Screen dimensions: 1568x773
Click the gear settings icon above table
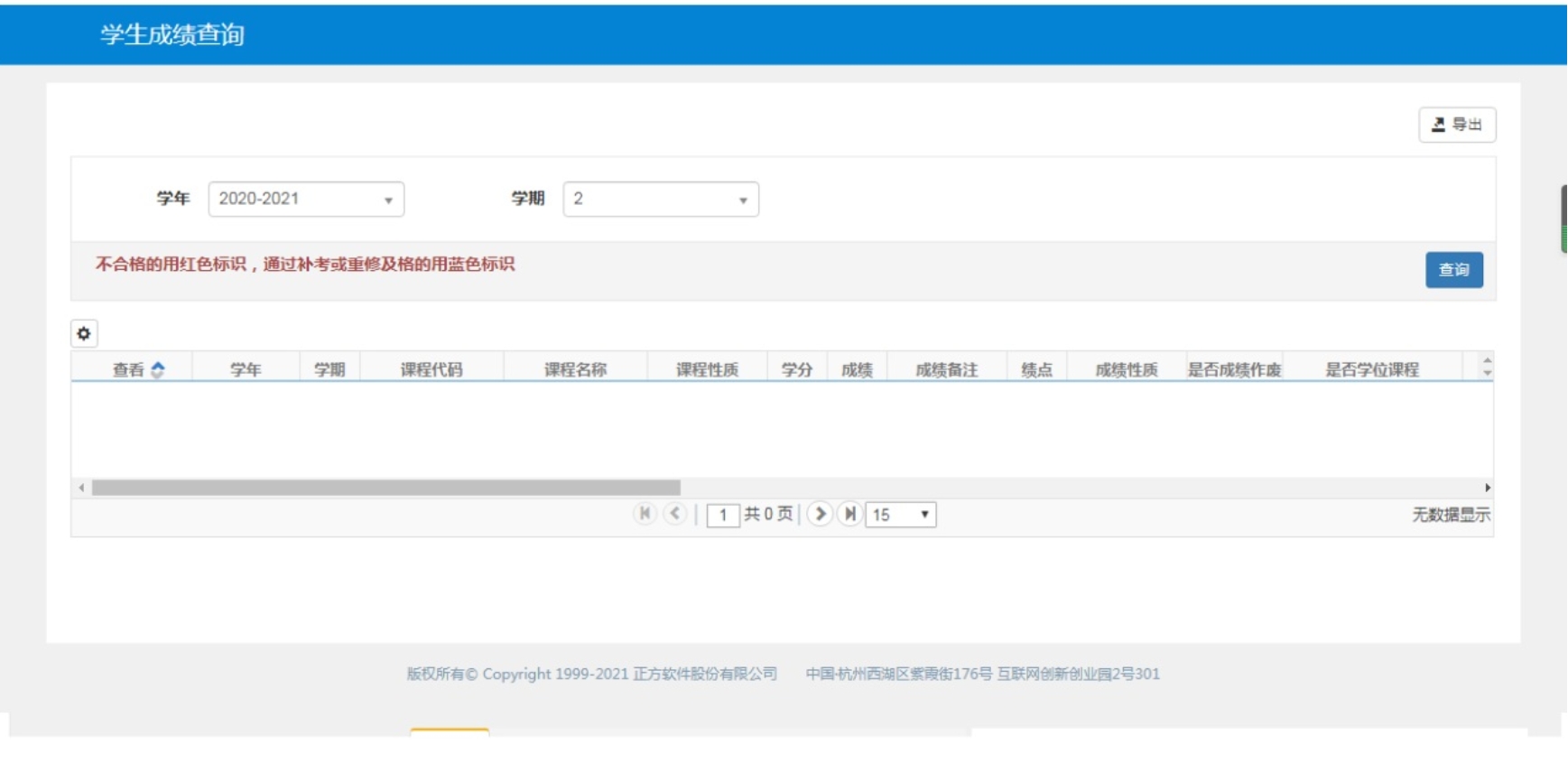tap(84, 334)
